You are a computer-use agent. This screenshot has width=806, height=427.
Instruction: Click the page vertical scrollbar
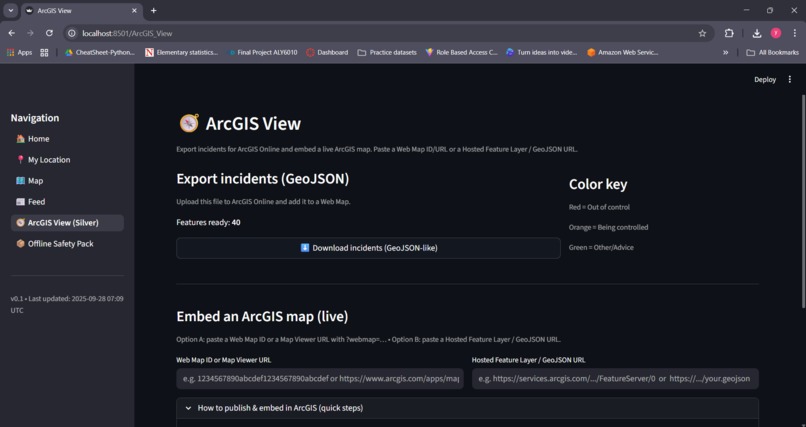[803, 201]
